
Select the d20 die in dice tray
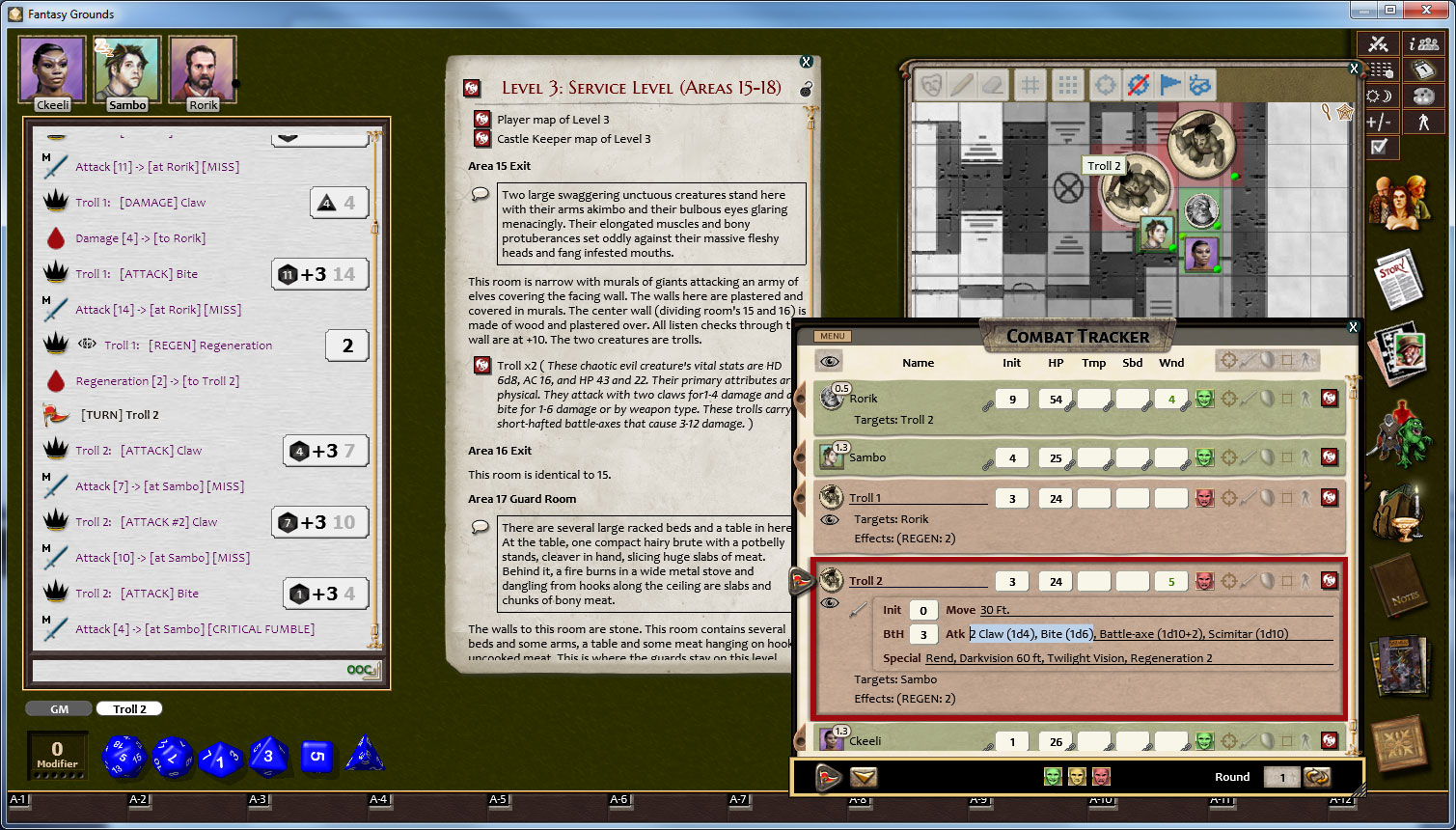124,756
